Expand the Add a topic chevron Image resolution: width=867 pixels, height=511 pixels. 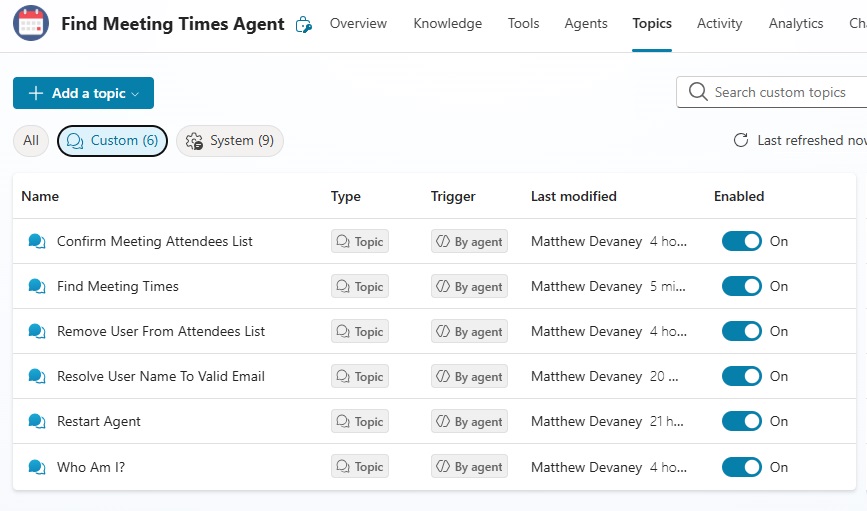[x=135, y=94]
